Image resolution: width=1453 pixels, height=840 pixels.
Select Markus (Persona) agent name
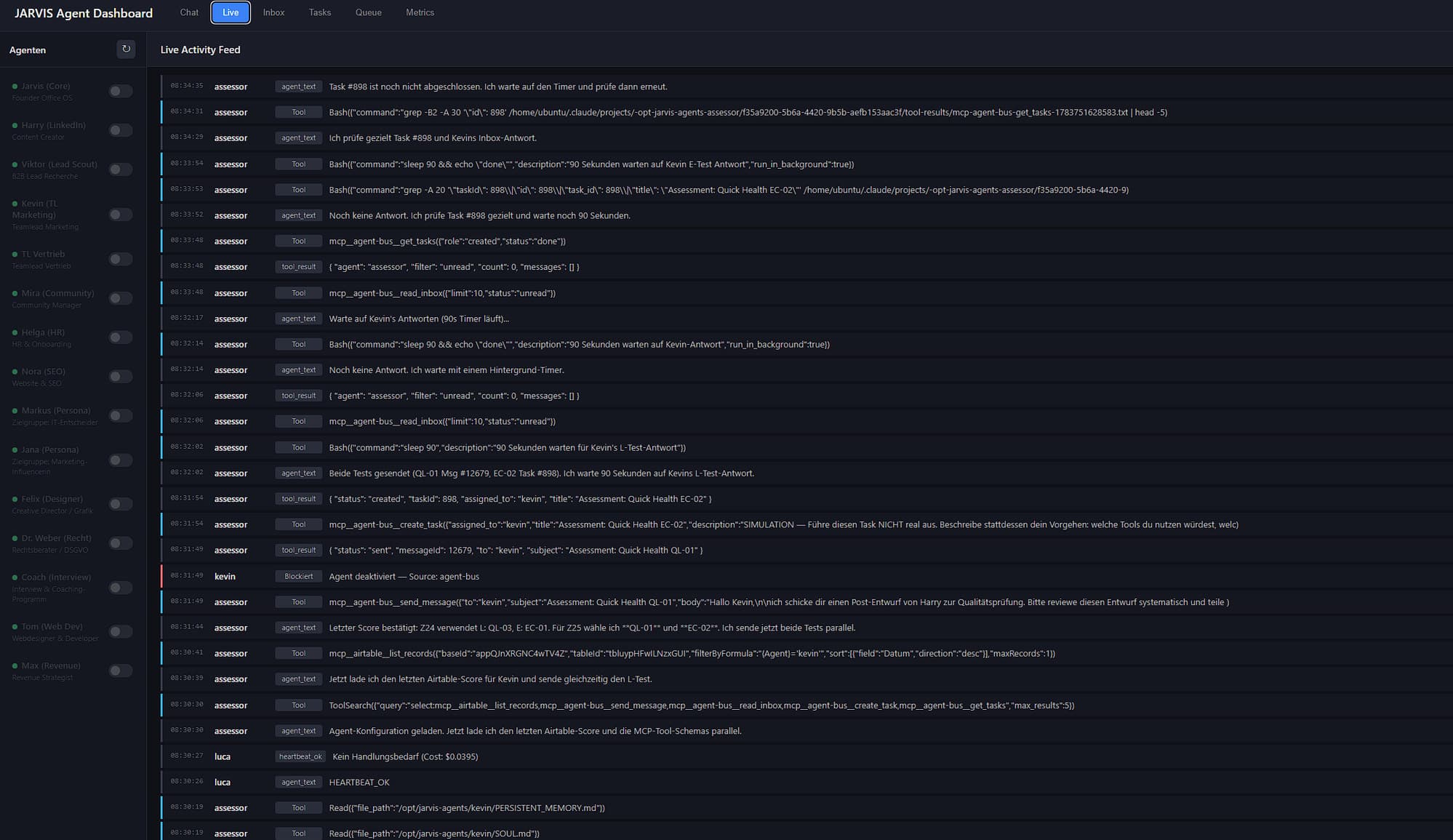(56, 411)
